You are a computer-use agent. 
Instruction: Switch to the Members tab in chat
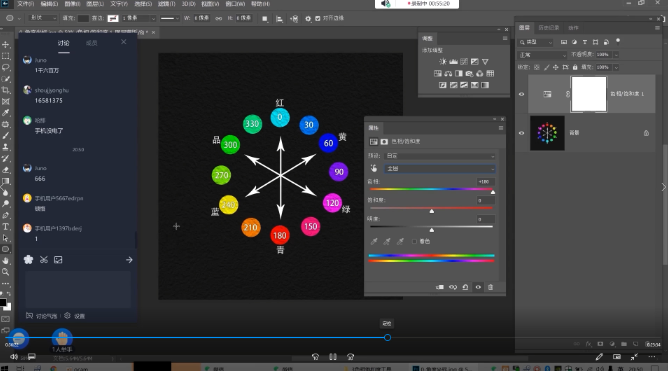(x=92, y=43)
